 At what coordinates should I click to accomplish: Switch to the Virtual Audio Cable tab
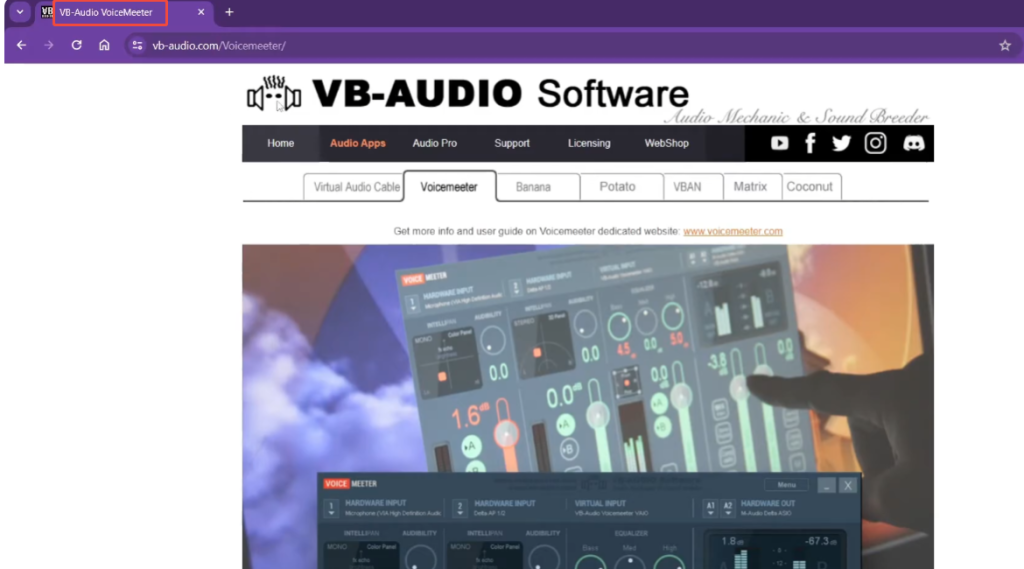[353, 187]
